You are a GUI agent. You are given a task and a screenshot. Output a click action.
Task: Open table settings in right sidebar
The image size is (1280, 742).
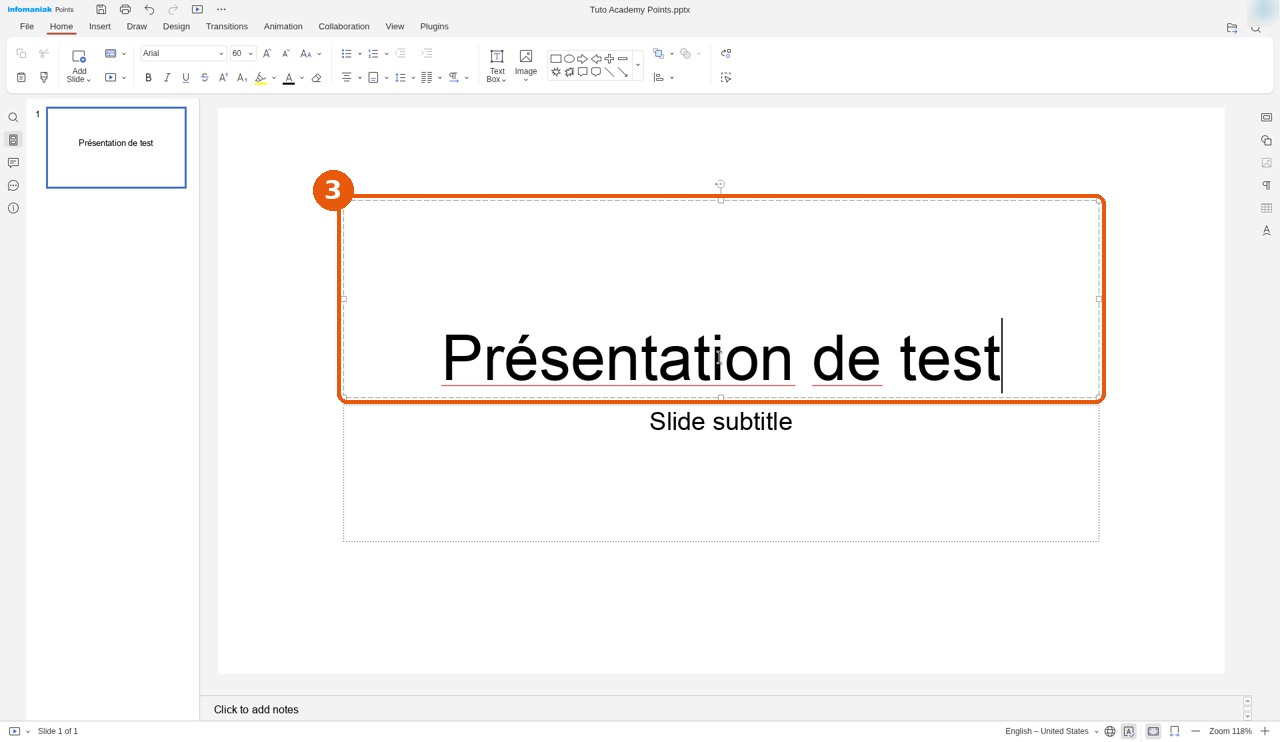point(1266,208)
